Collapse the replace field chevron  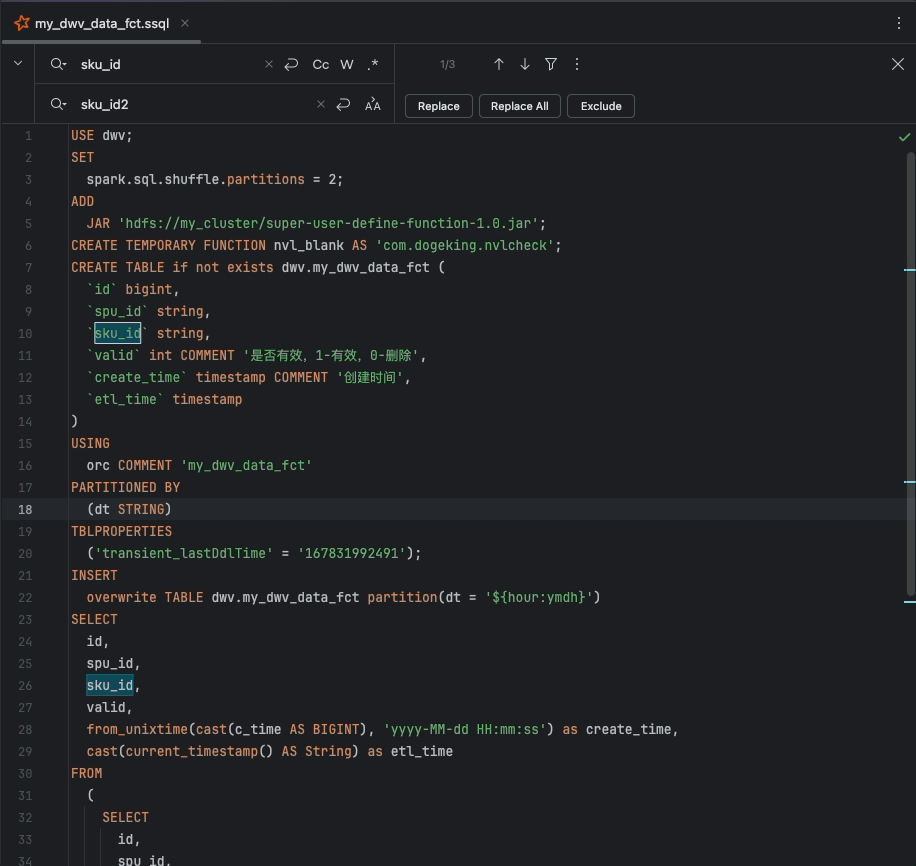click(18, 63)
